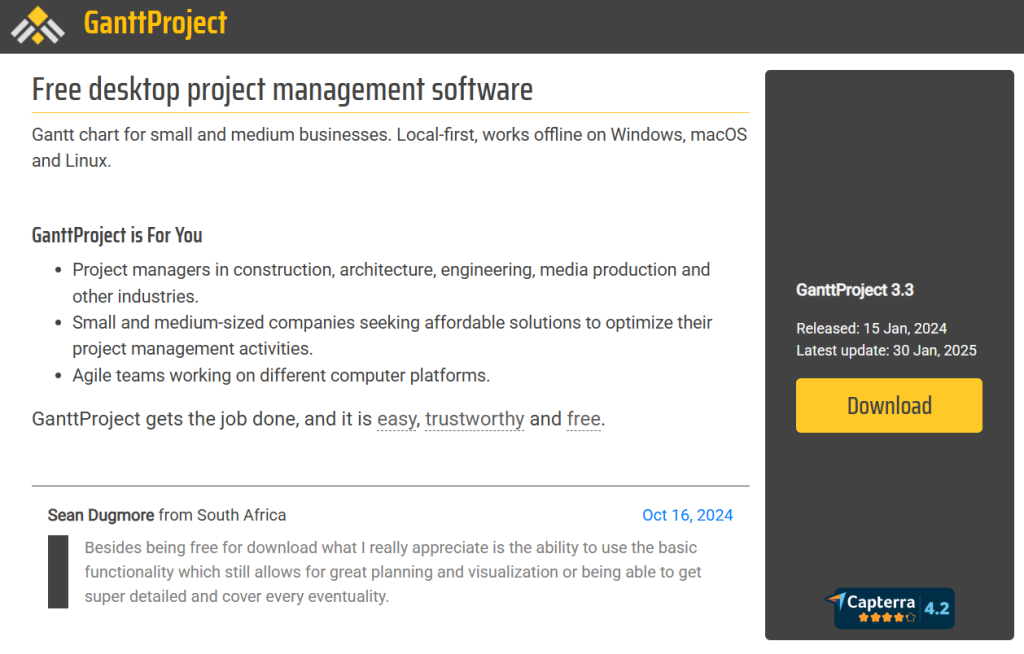Click the "GanttProject is For You" heading
The height and width of the screenshot is (654, 1024).
coord(117,235)
